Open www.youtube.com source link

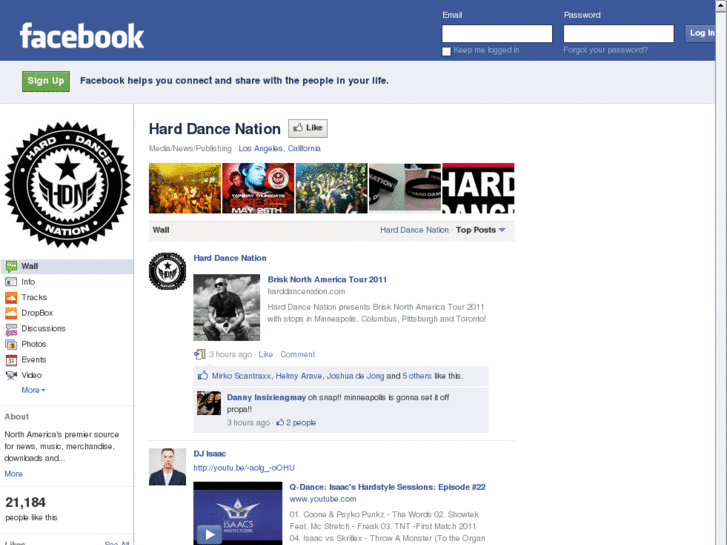click(323, 499)
